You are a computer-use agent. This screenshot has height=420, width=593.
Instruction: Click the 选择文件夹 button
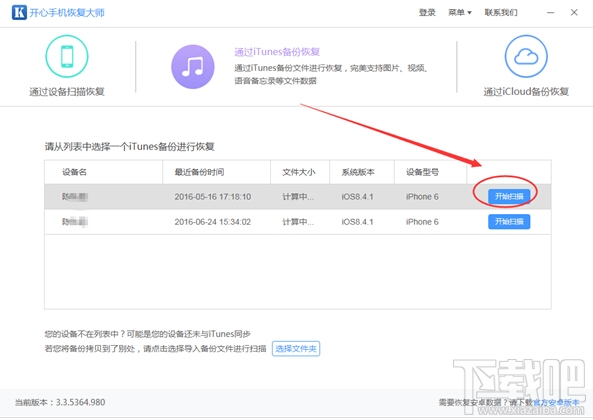point(296,349)
